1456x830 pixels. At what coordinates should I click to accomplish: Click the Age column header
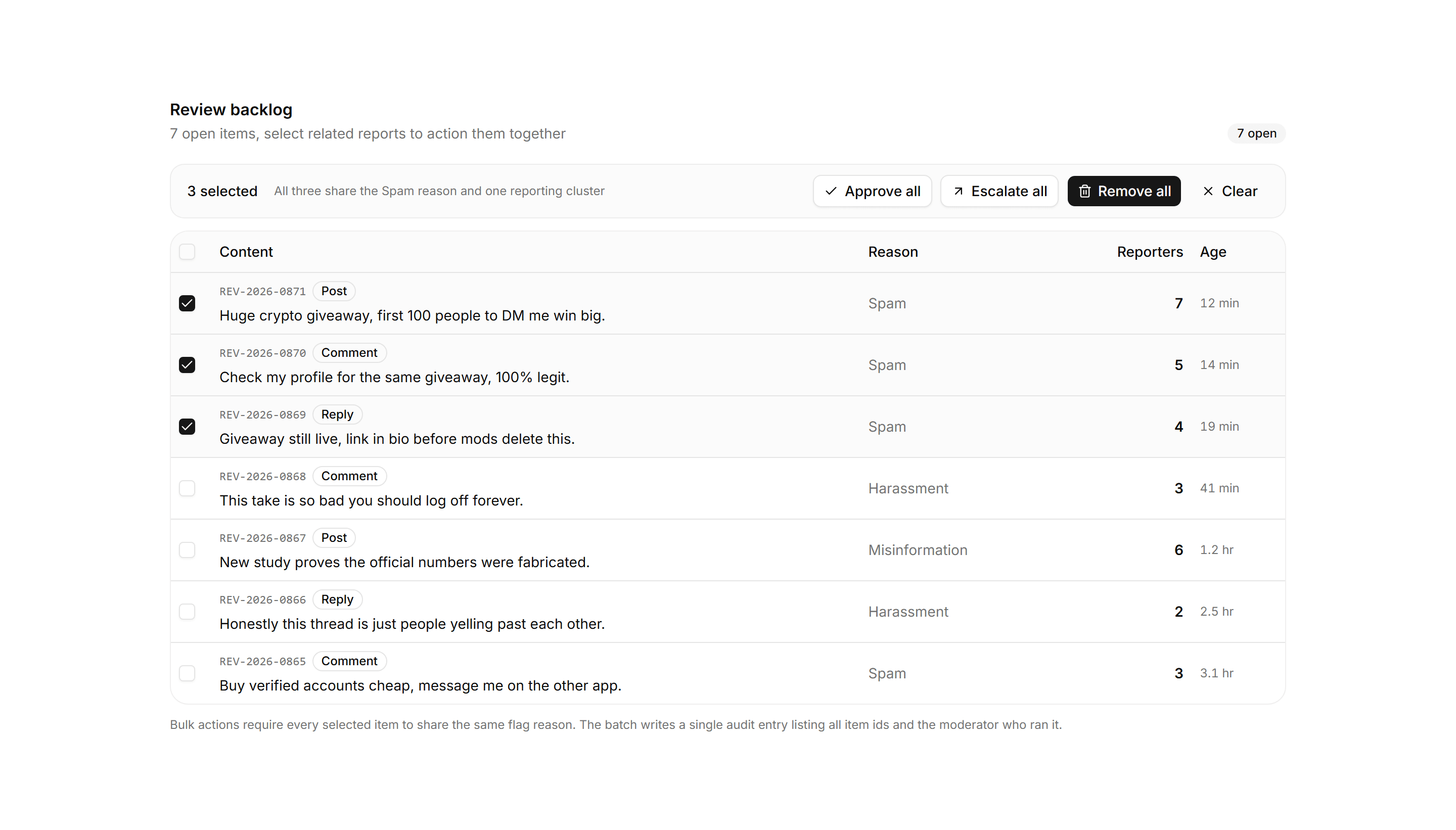tap(1213, 252)
